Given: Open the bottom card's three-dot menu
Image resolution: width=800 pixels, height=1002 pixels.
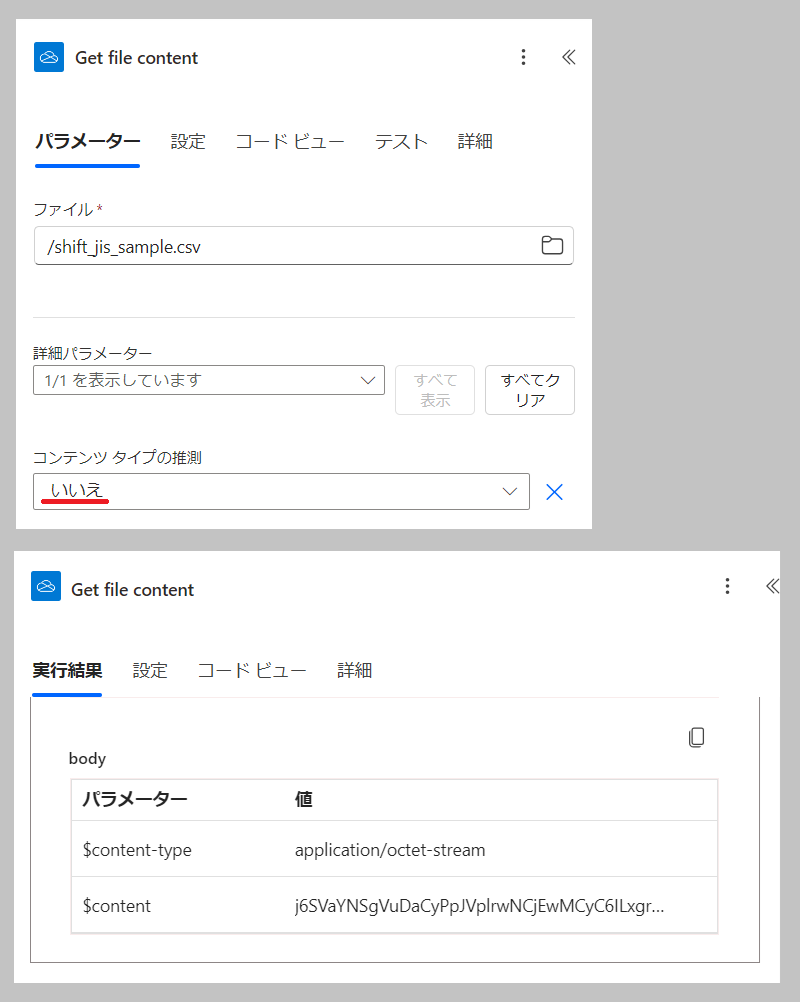Looking at the screenshot, I should pyautogui.click(x=727, y=586).
